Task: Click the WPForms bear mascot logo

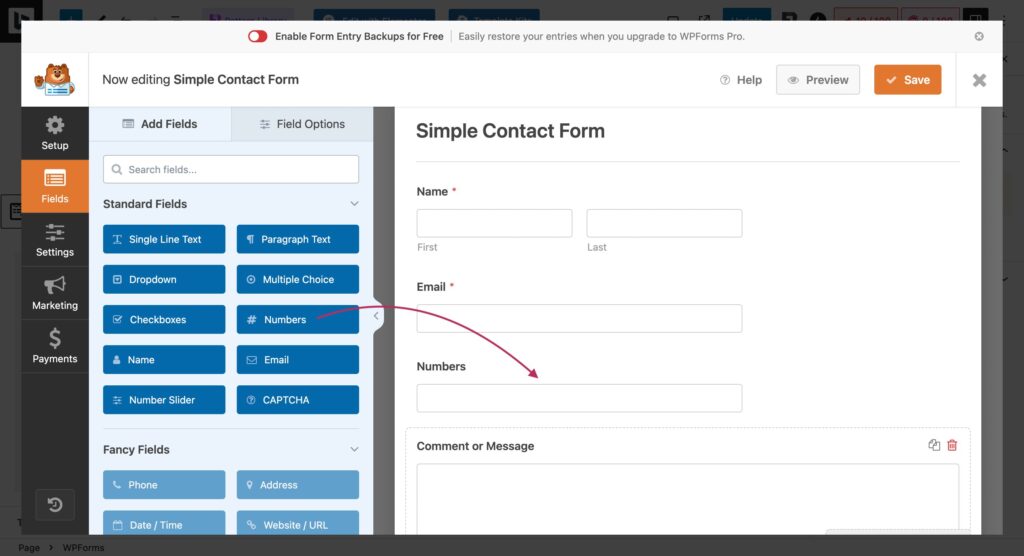Action: [x=55, y=80]
